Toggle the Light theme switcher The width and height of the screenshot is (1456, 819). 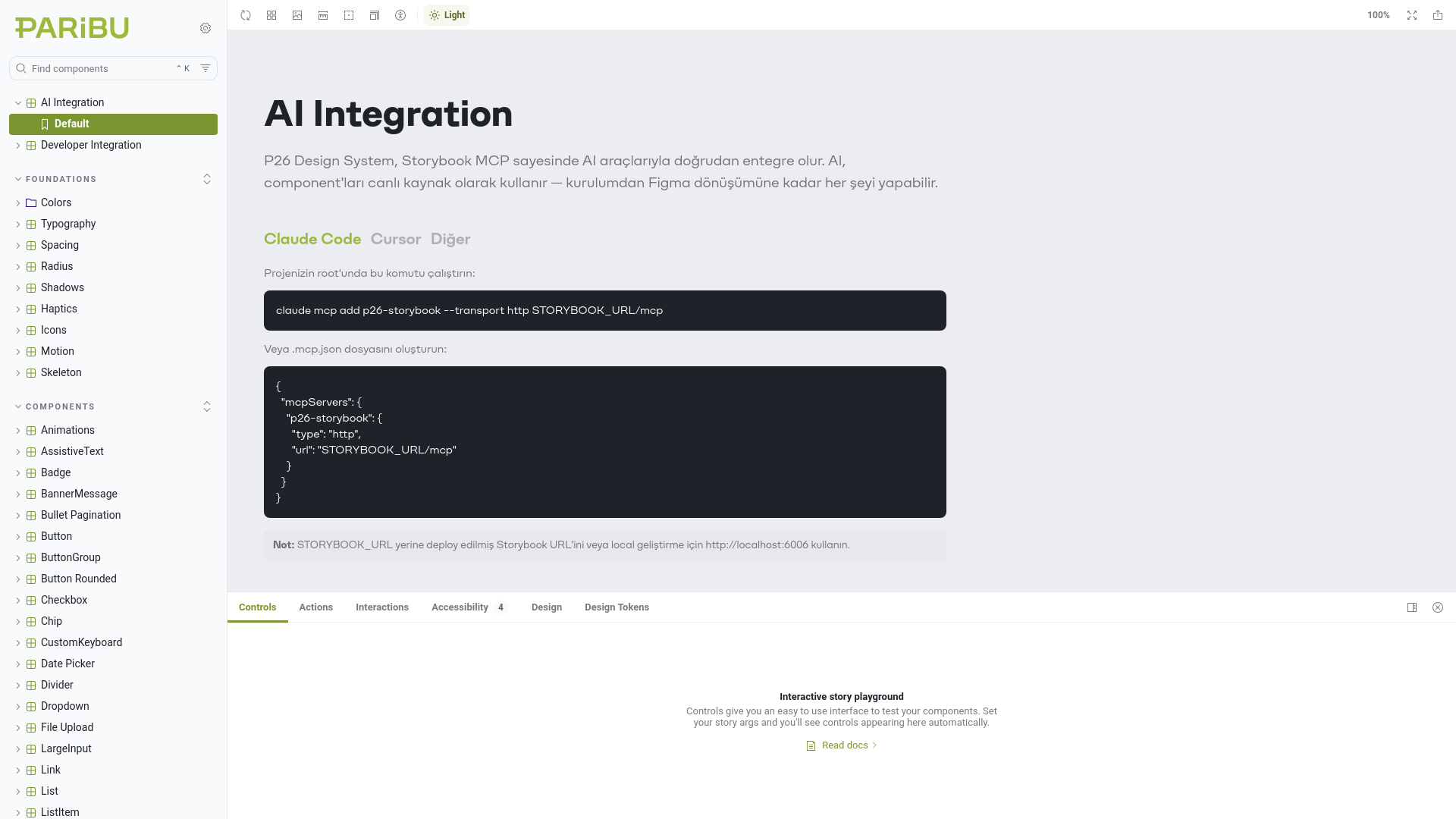pos(447,15)
